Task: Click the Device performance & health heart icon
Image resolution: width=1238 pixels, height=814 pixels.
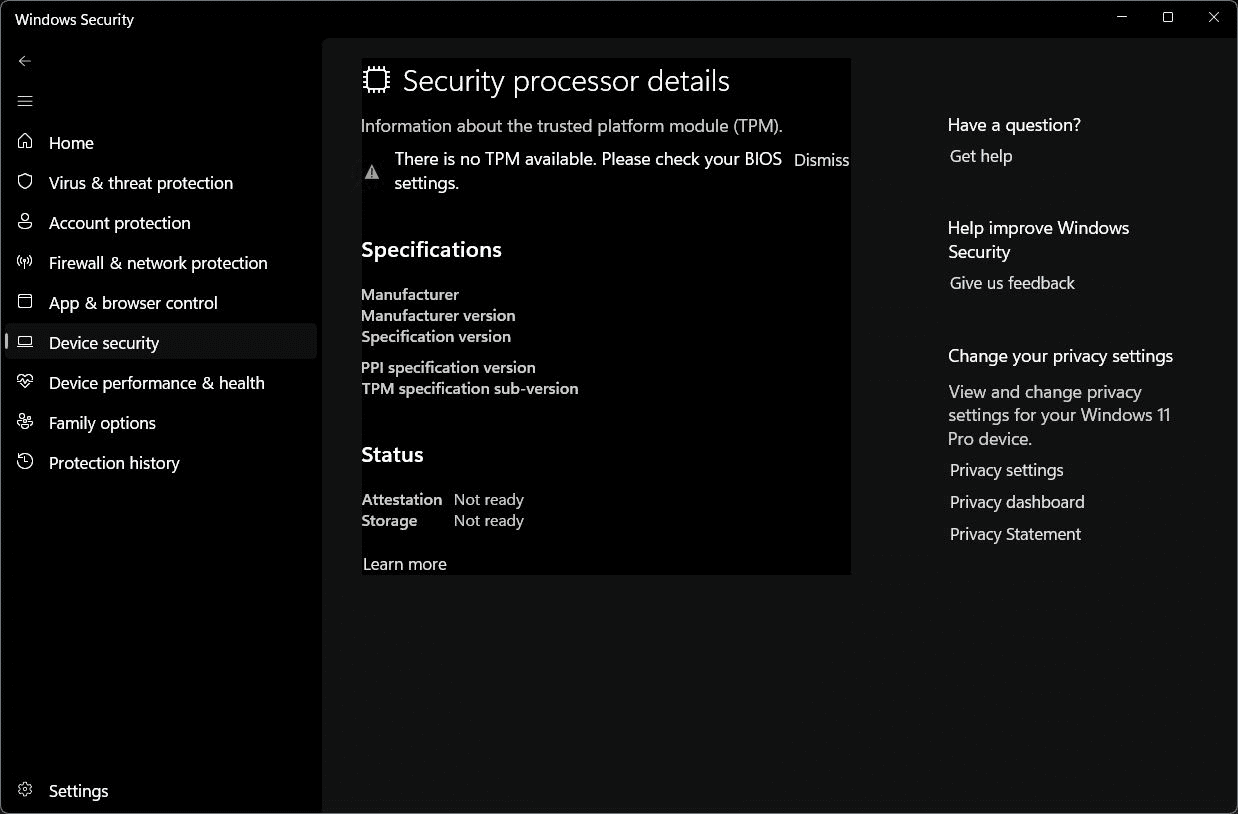Action: point(26,382)
